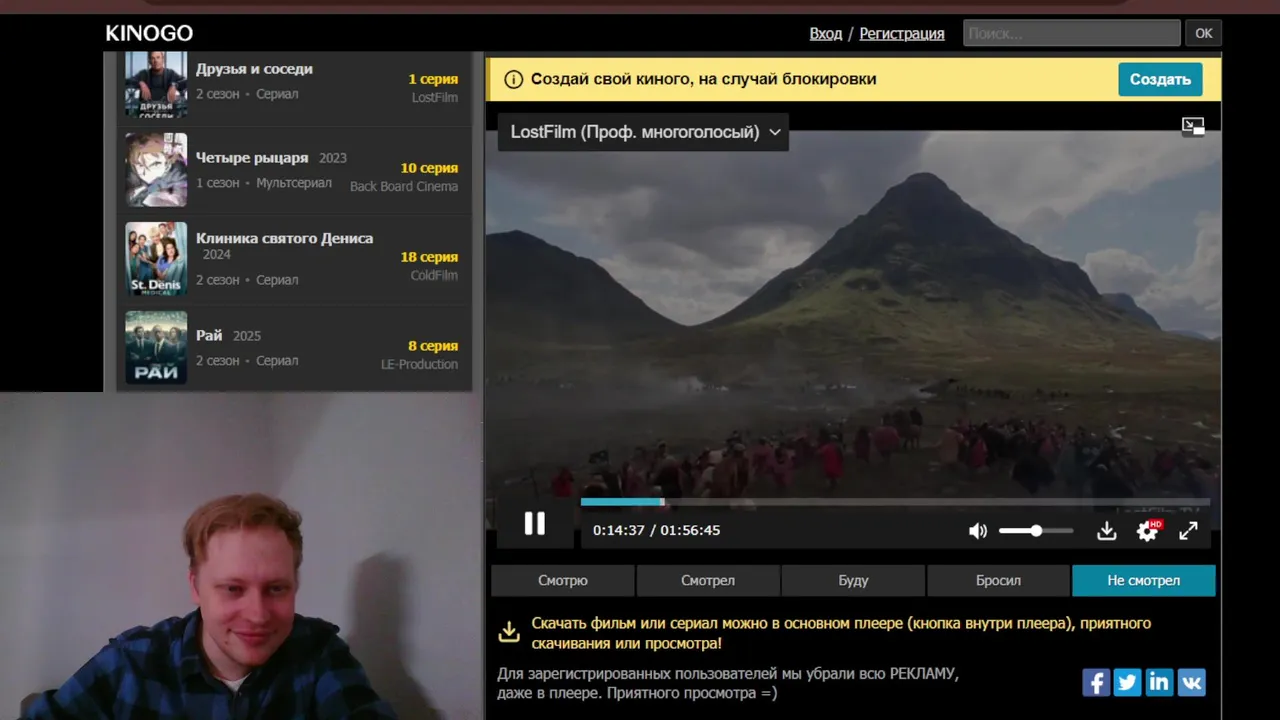Pause the video playback
1280x720 pixels.
point(535,524)
